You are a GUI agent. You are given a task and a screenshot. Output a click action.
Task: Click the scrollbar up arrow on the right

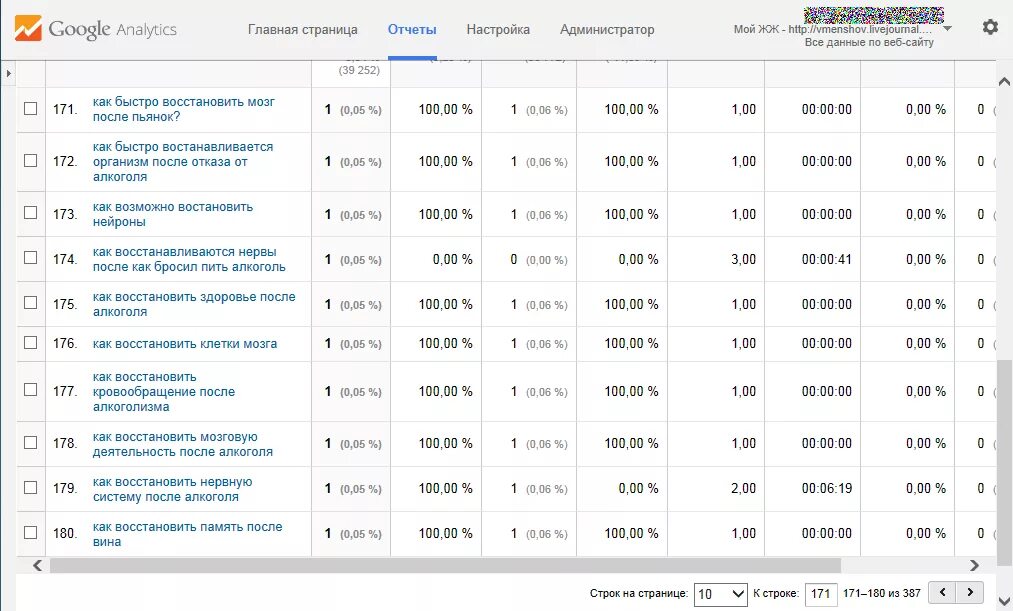pos(1004,81)
